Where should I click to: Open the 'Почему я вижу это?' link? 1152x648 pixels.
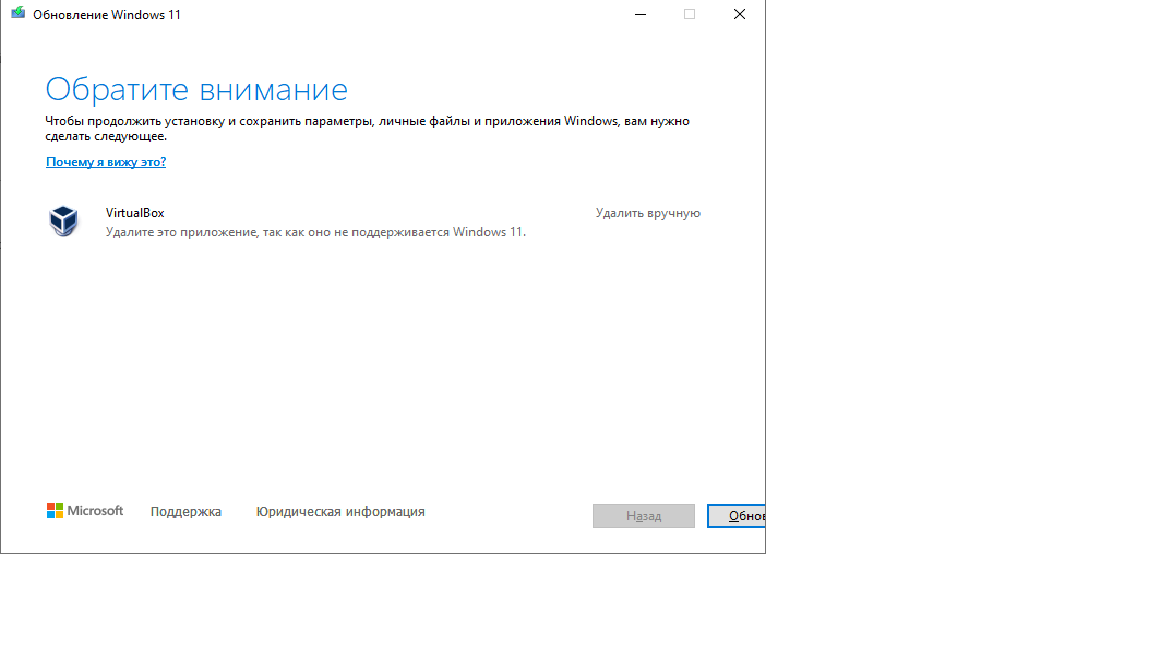pos(106,162)
